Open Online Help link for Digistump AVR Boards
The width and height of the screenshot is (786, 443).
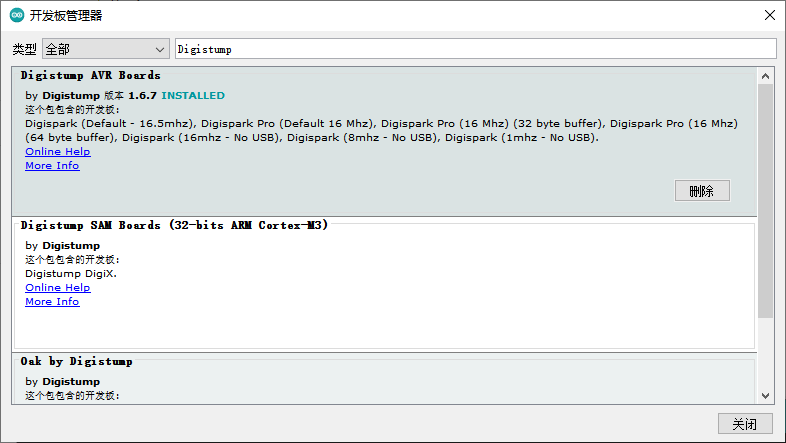point(58,151)
